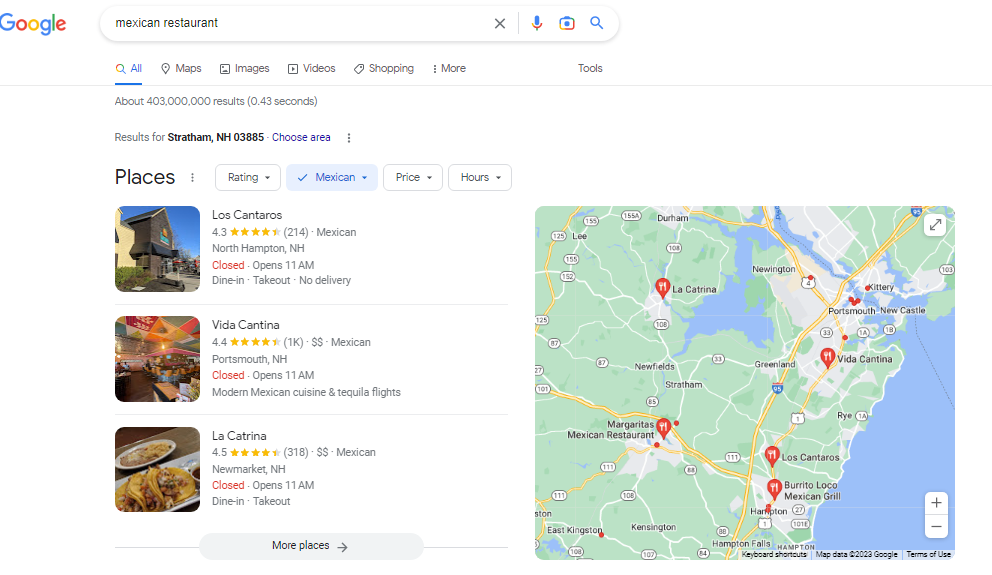
Task: Start voice search with the microphone icon
Action: [x=536, y=23]
